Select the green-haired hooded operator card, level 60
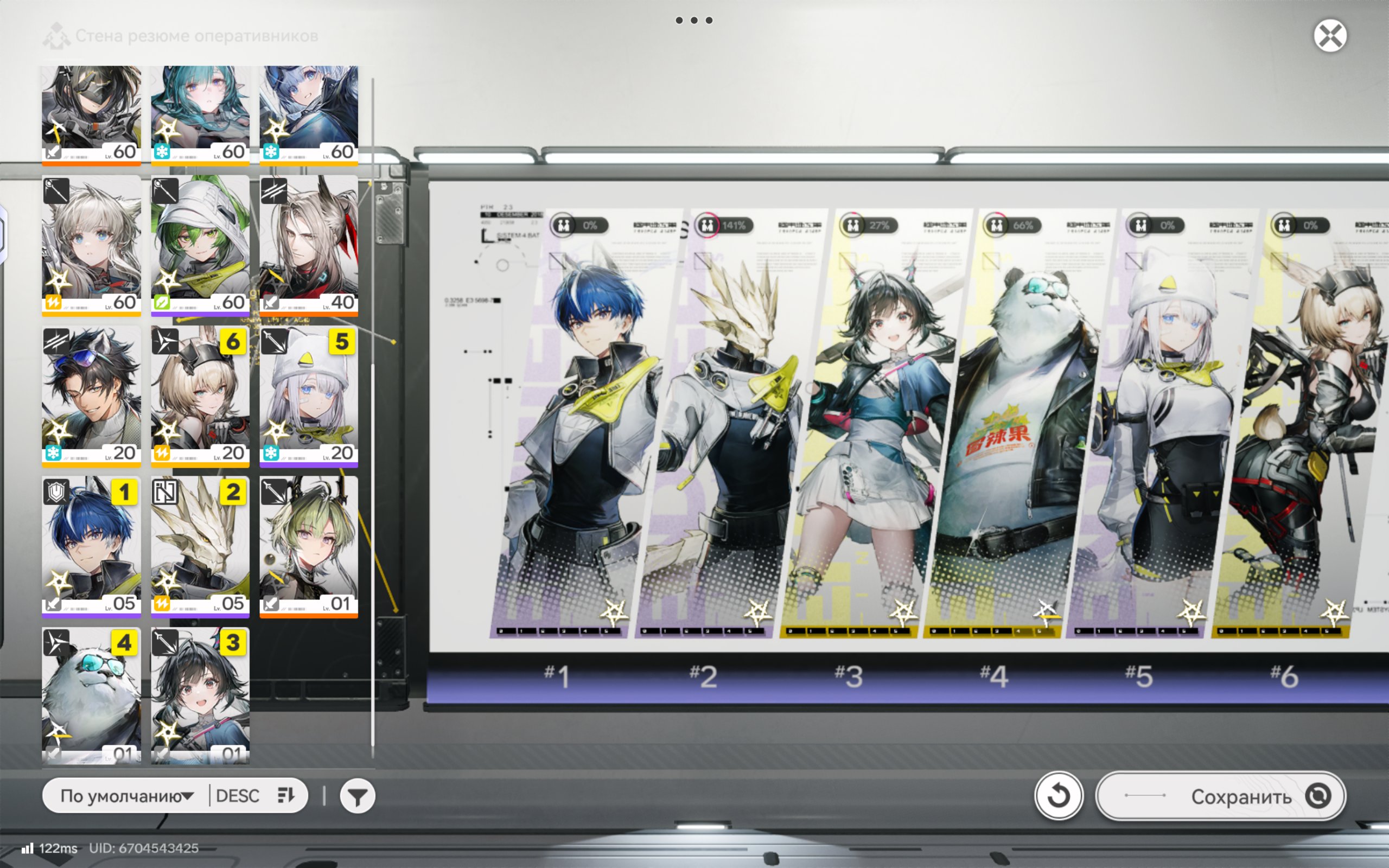This screenshot has width=1389, height=868. click(x=200, y=246)
